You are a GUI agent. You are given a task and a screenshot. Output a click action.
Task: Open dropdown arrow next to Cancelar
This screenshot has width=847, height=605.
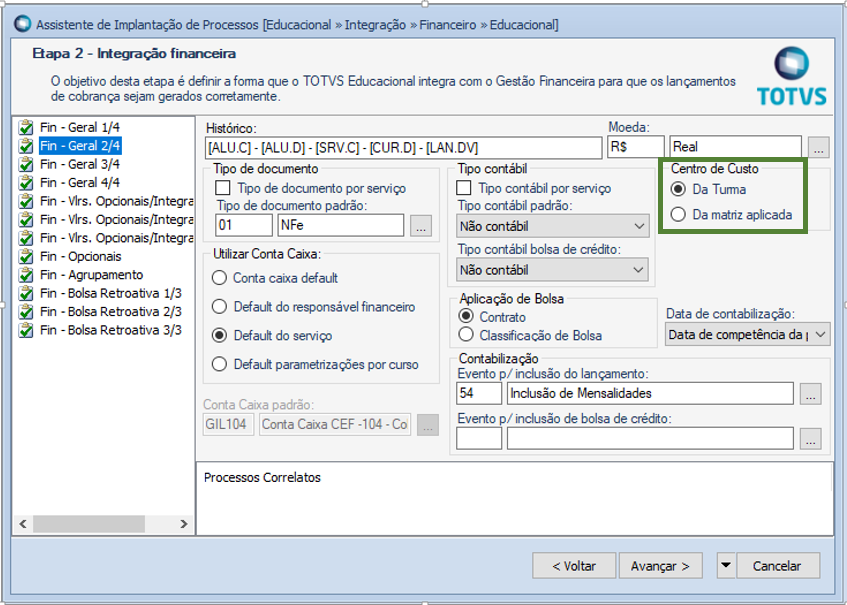click(726, 566)
